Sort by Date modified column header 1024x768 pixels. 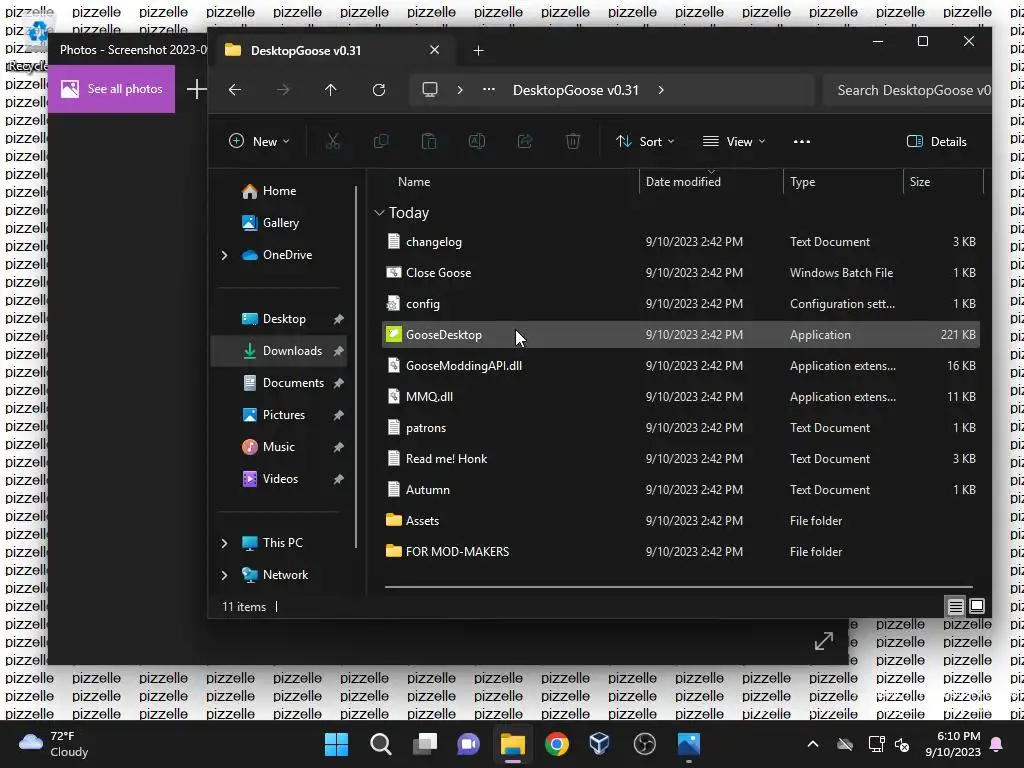(683, 182)
